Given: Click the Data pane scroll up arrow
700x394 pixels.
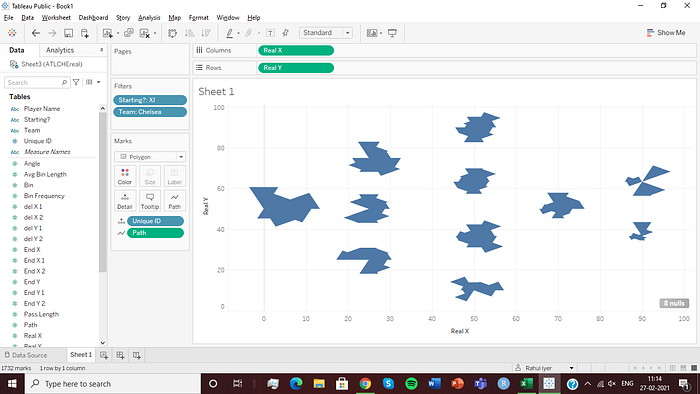Looking at the screenshot, I should point(103,108).
